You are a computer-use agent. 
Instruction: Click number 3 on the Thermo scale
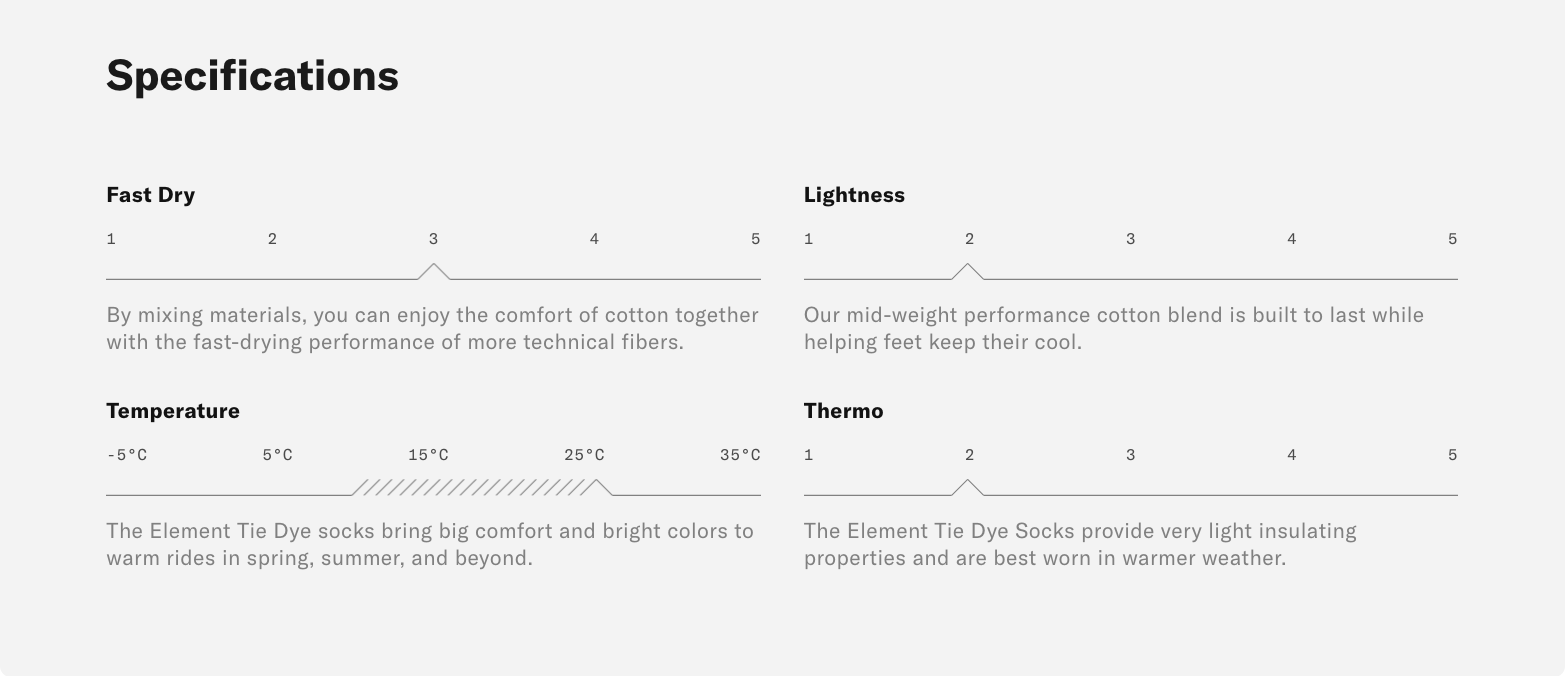pos(1130,455)
